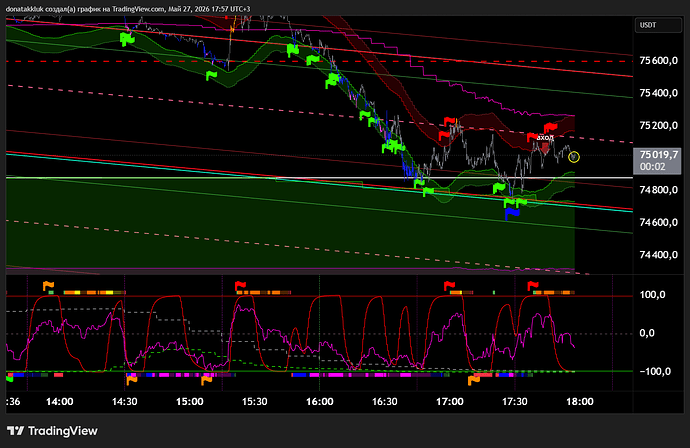Click the 17:00 time axis label
The height and width of the screenshot is (448, 690).
pos(450,402)
